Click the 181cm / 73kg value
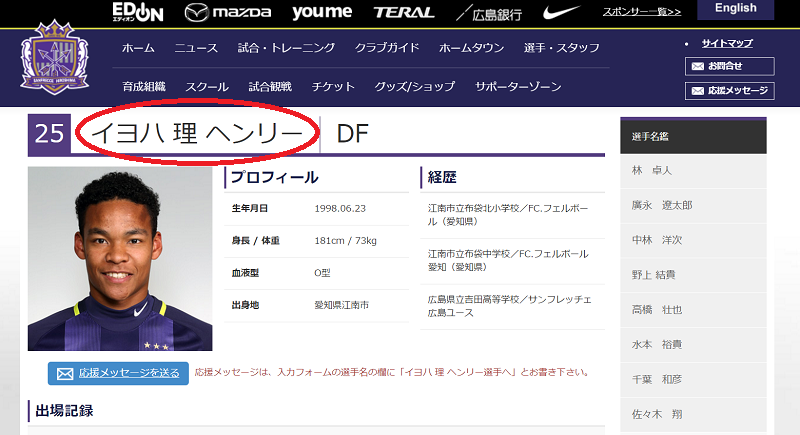The image size is (800, 435). [345, 241]
